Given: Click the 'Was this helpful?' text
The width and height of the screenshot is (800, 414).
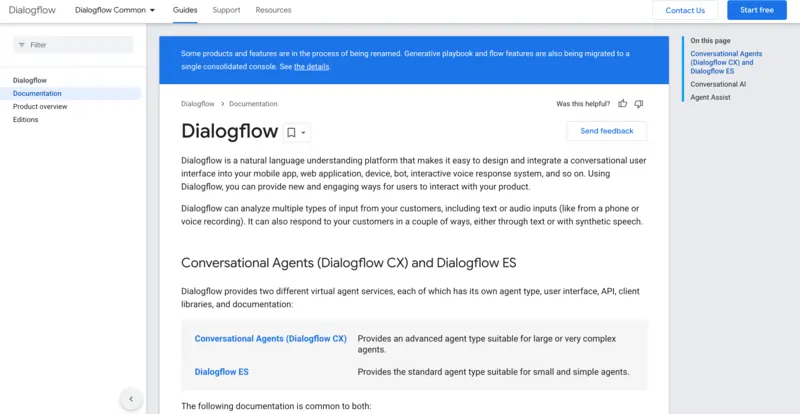Looking at the screenshot, I should pos(583,104).
